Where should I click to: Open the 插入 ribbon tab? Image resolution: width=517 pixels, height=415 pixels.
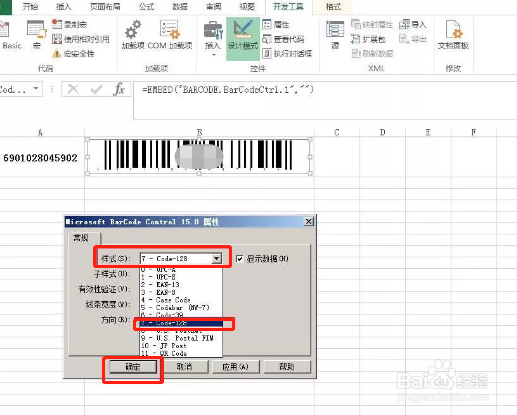63,6
